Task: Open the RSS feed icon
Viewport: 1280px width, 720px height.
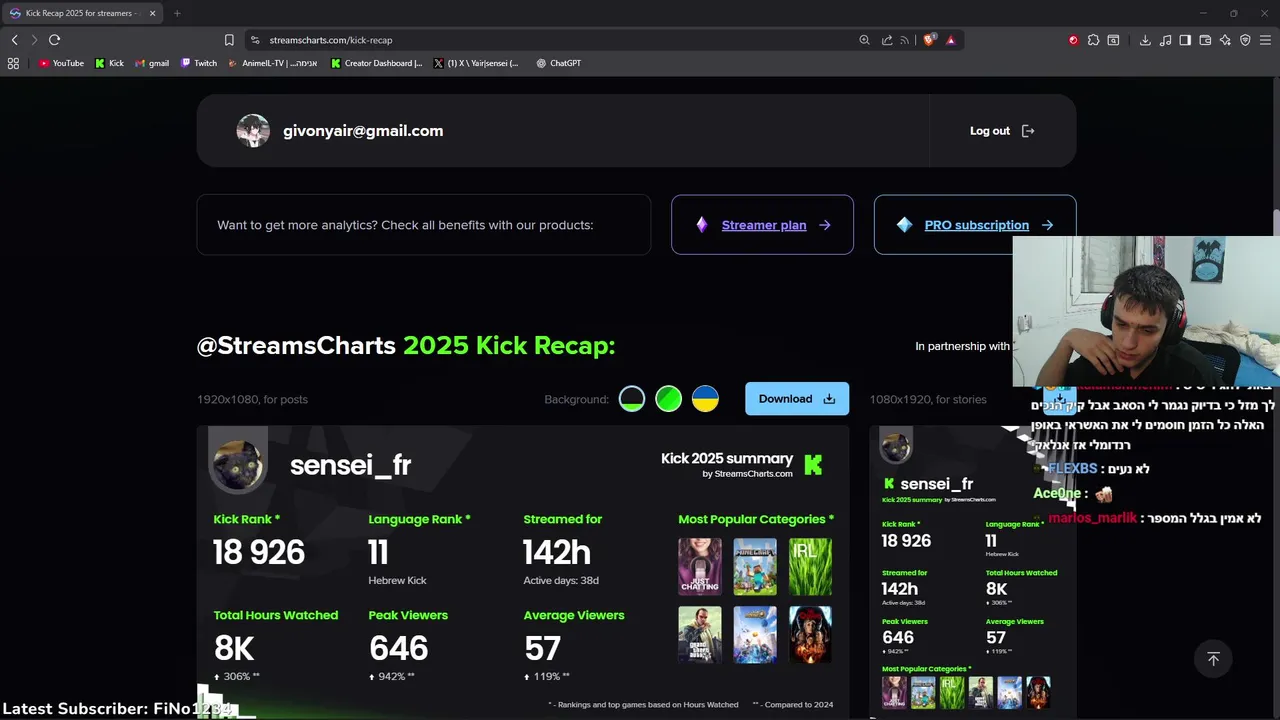Action: click(x=905, y=40)
